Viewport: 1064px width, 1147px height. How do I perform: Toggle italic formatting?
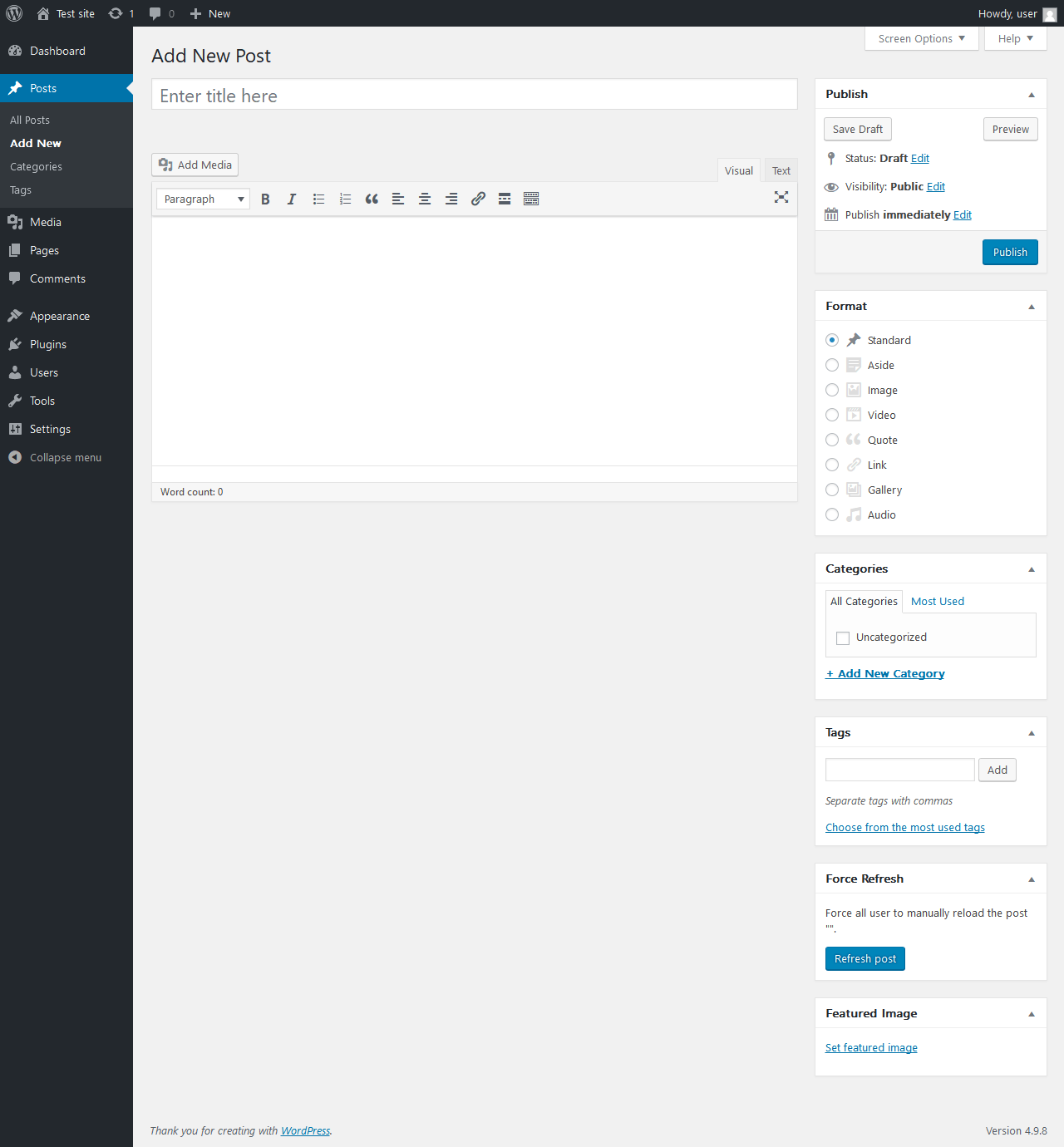tap(292, 199)
